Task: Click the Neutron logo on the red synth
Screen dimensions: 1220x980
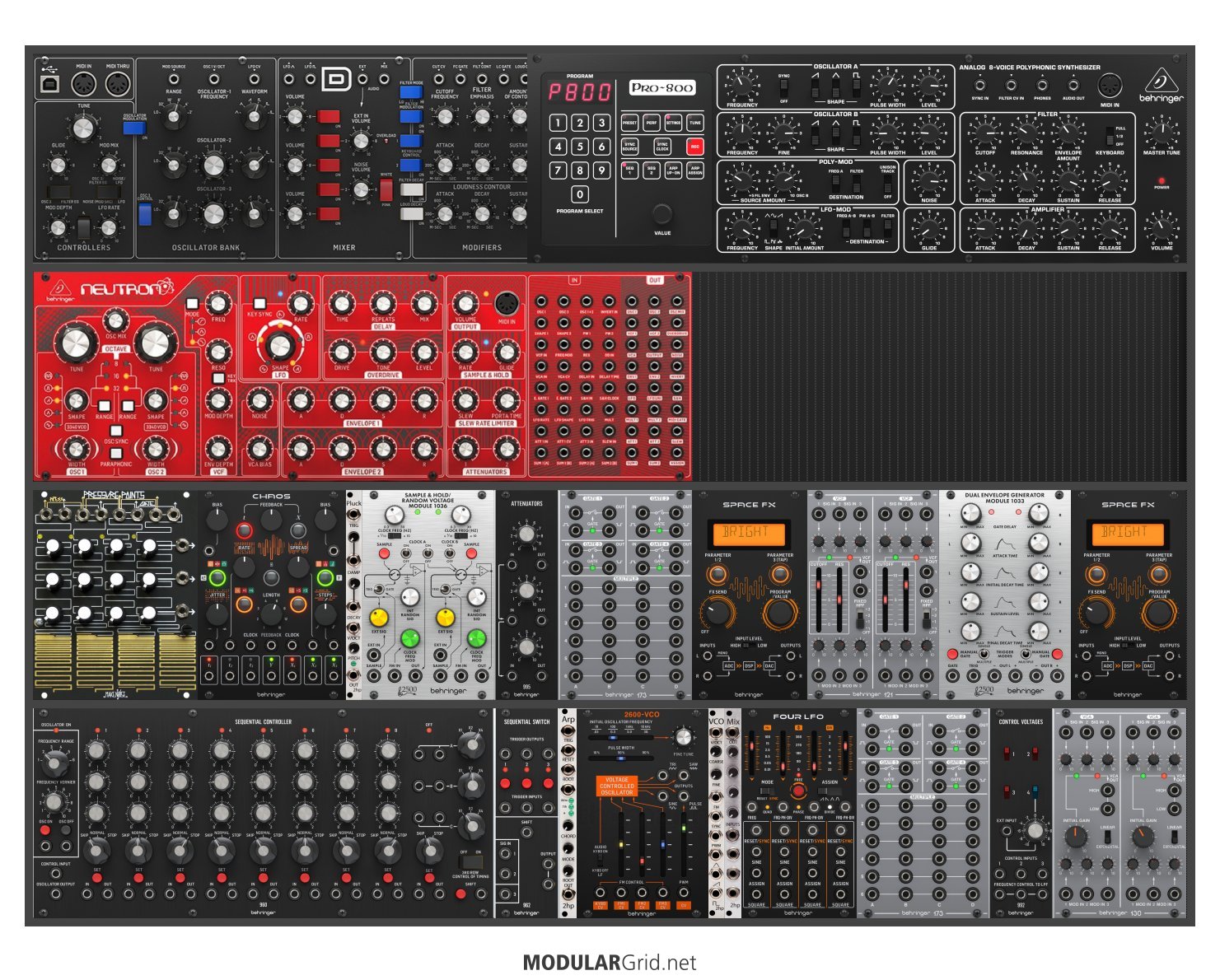Action: (128, 288)
